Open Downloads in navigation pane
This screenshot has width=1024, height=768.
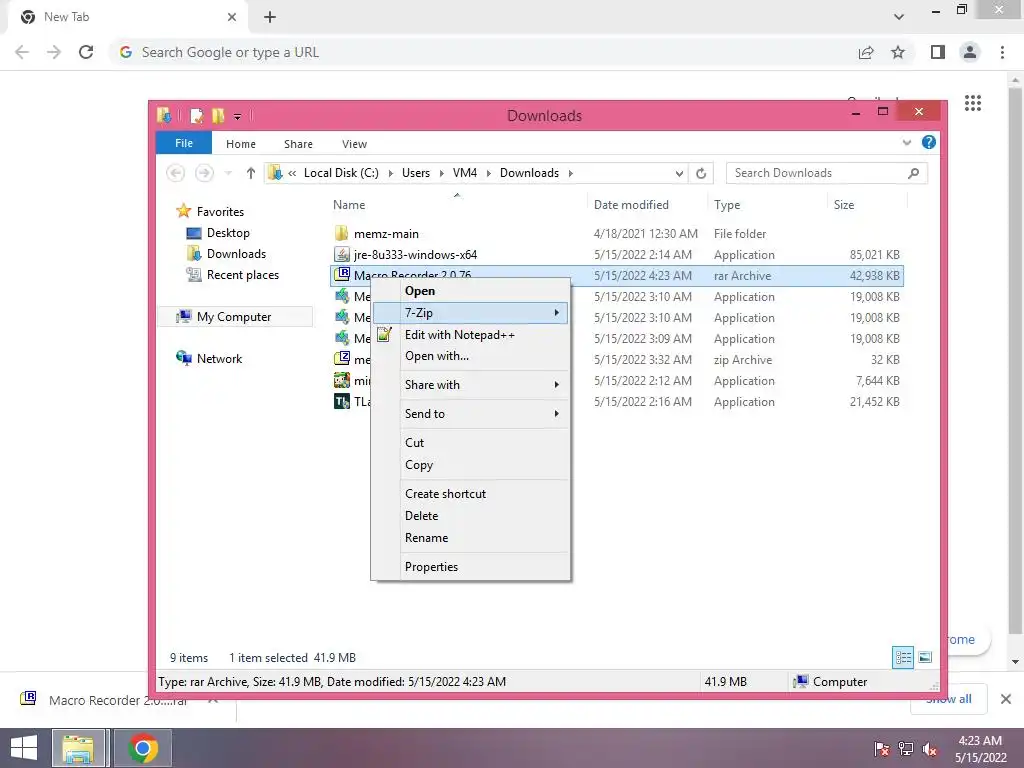(236, 253)
